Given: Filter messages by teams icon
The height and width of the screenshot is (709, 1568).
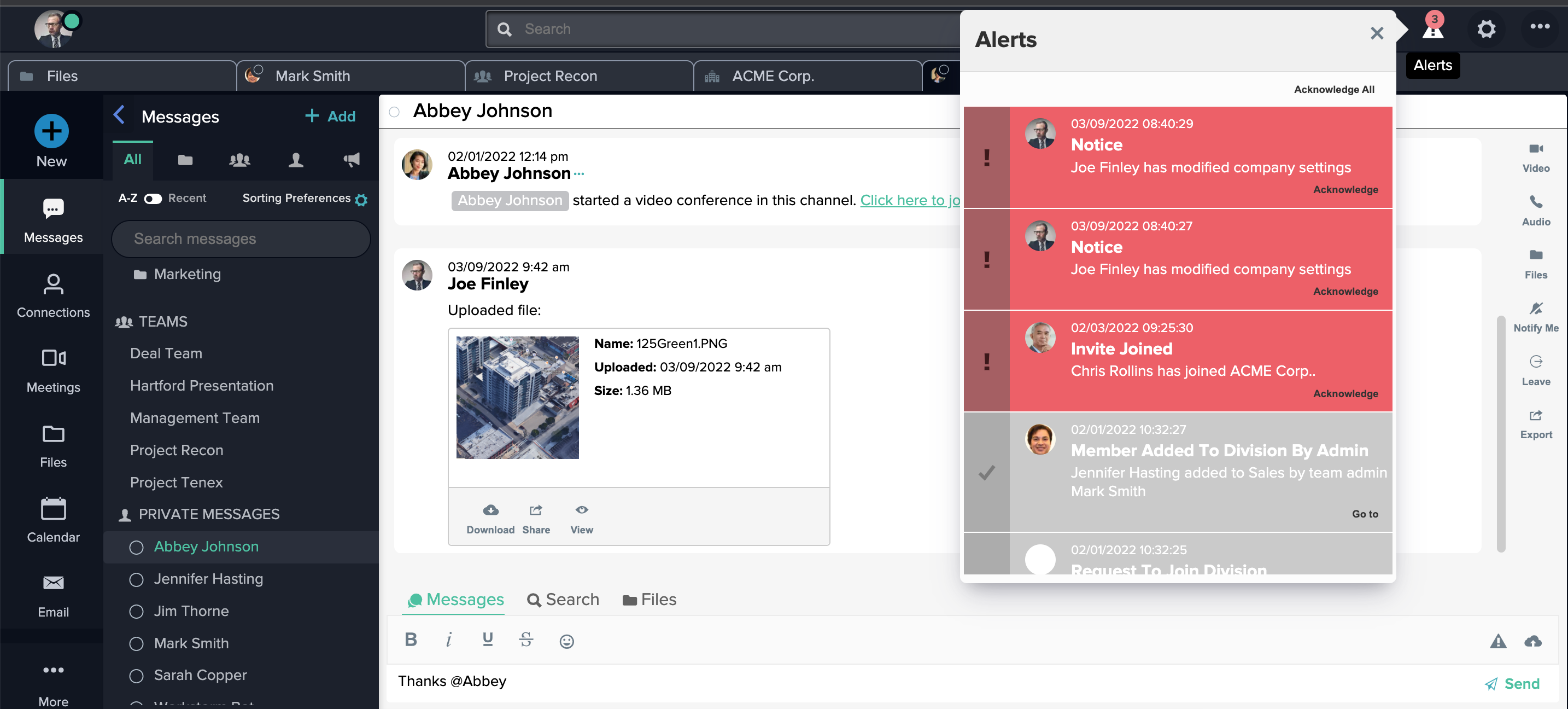Looking at the screenshot, I should pos(239,160).
